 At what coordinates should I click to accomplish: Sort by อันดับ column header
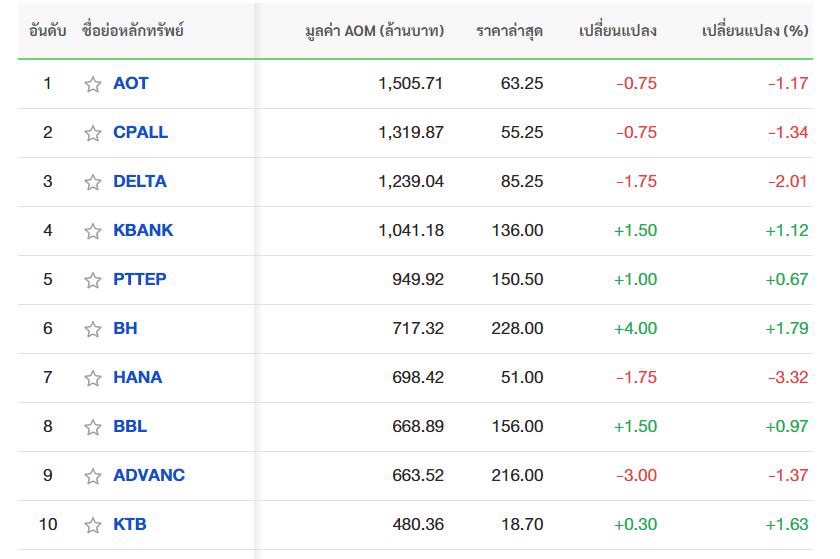coord(48,31)
